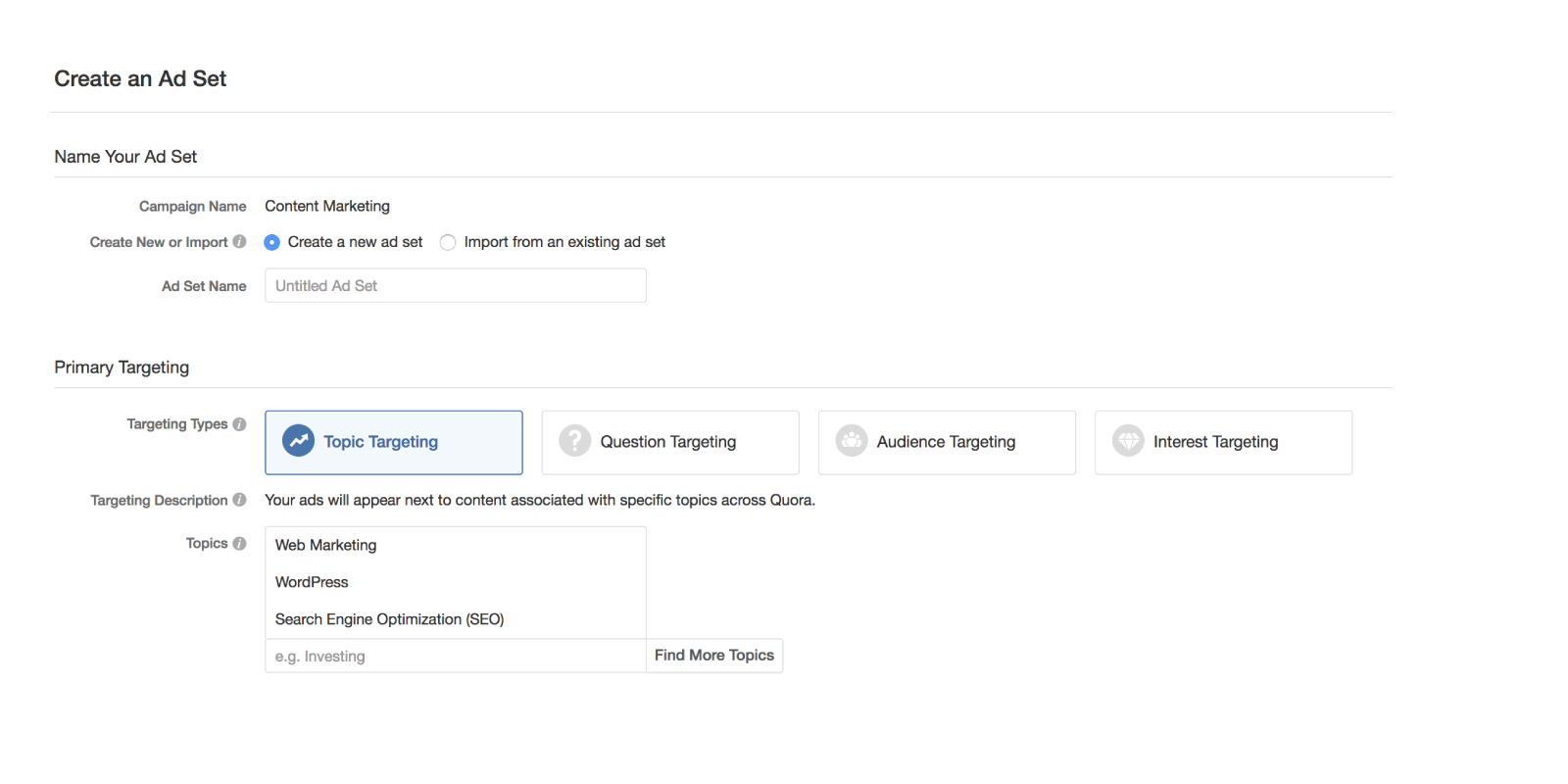Image resolution: width=1568 pixels, height=784 pixels.
Task: Choose Topic Targeting as targeting type
Action: [393, 442]
